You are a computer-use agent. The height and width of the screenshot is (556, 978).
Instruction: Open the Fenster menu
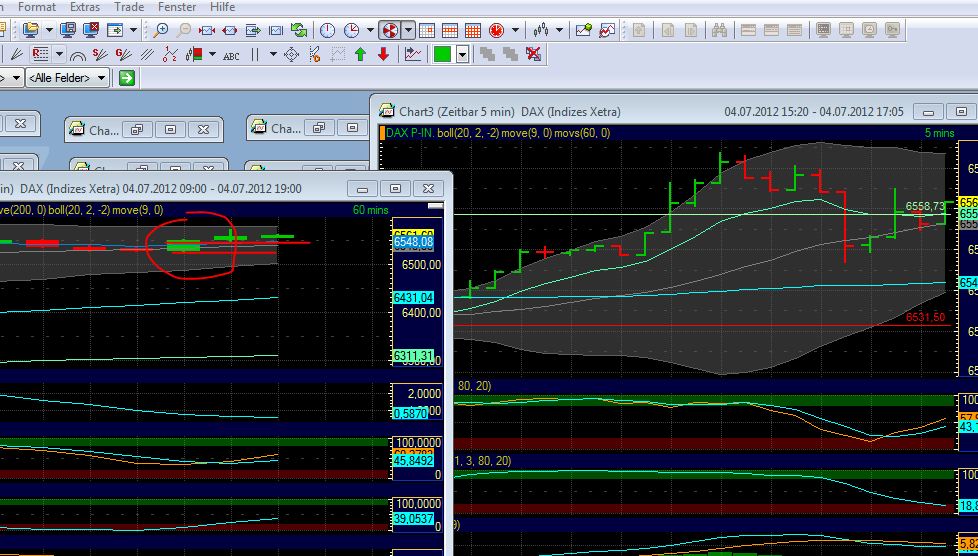tap(176, 7)
